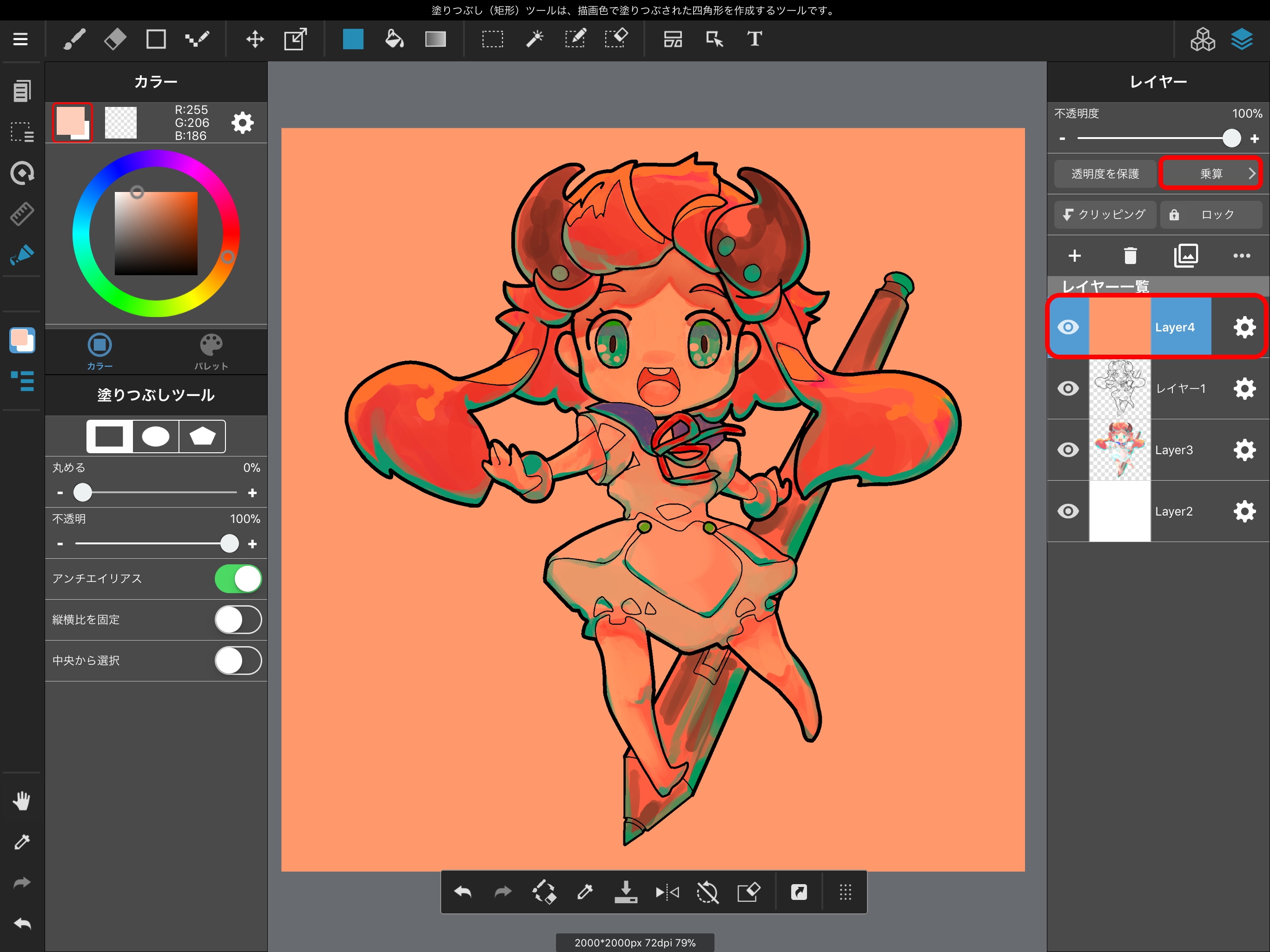
Task: Click the 丸める slider handle
Action: [83, 492]
